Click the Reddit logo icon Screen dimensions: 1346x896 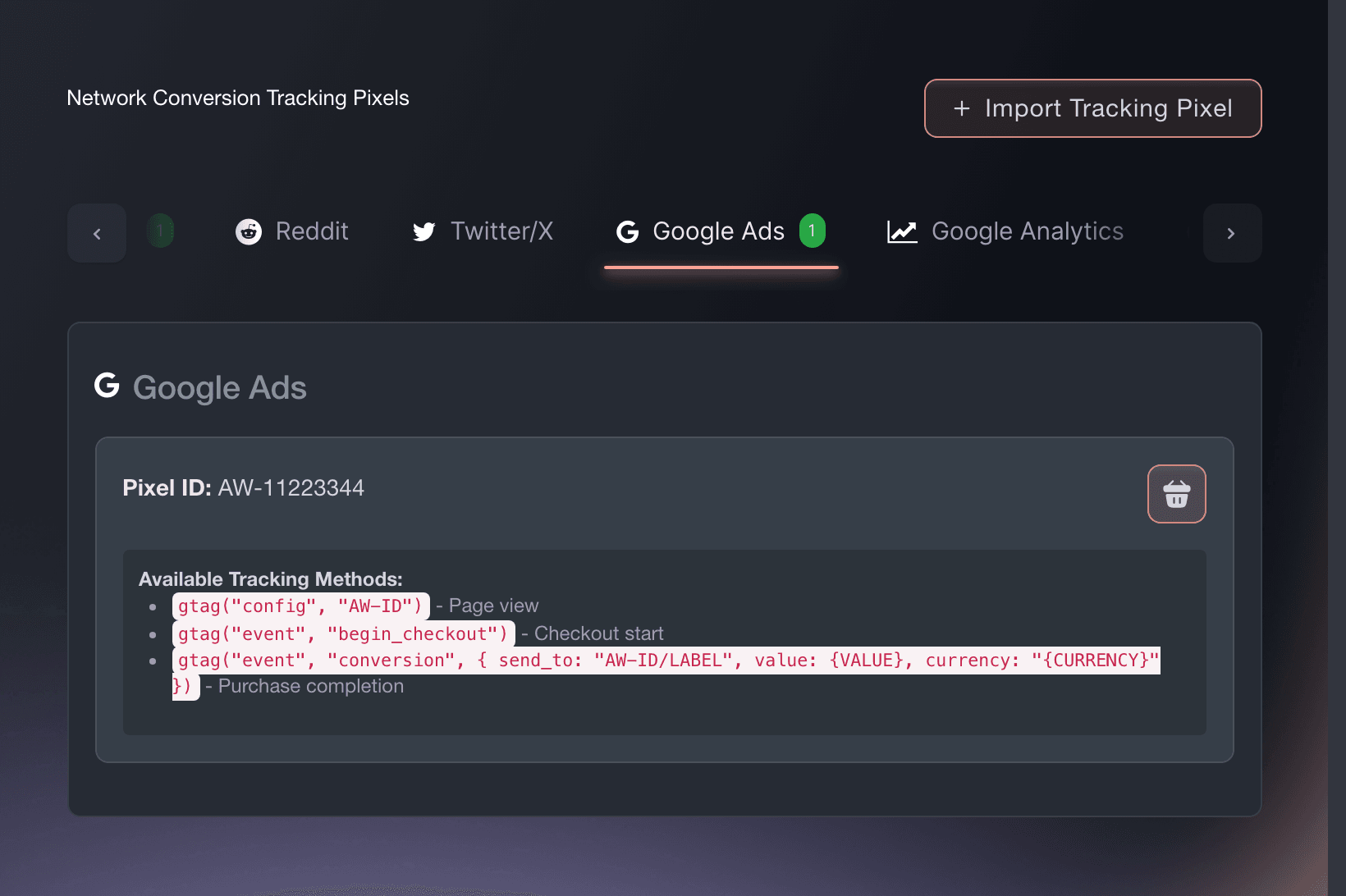point(249,232)
